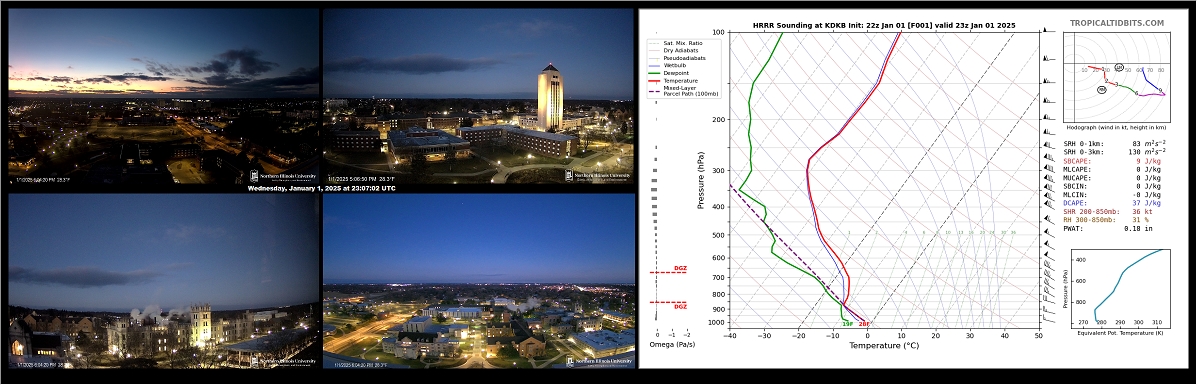This screenshot has width=1197, height=385.
Task: Click the Hodograph caption text
Action: tap(1115, 128)
